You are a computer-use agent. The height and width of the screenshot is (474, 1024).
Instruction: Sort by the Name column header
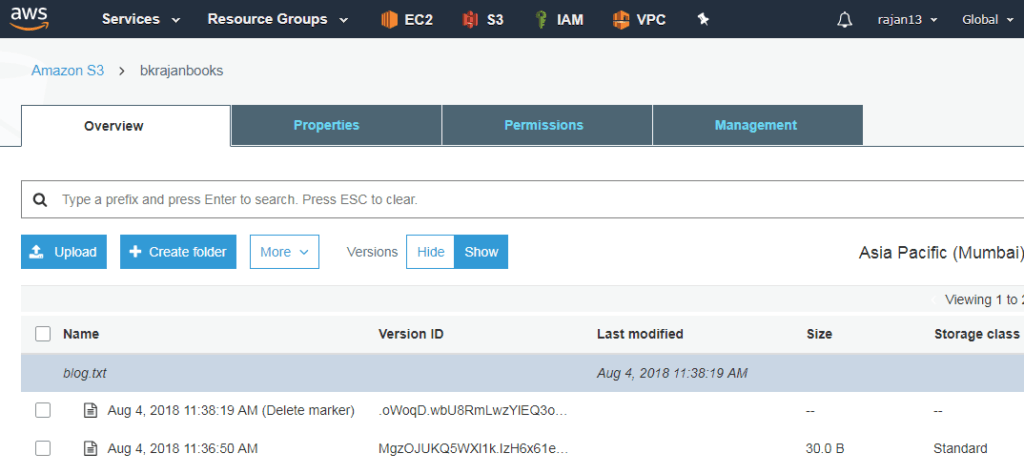(81, 334)
